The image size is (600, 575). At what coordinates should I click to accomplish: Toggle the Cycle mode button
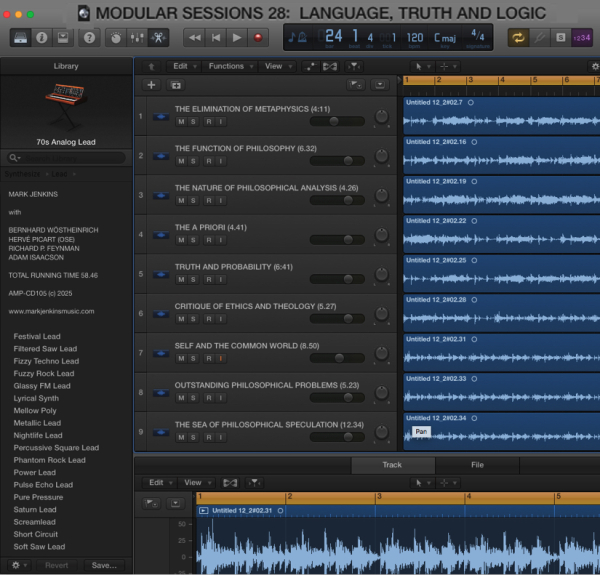518,38
